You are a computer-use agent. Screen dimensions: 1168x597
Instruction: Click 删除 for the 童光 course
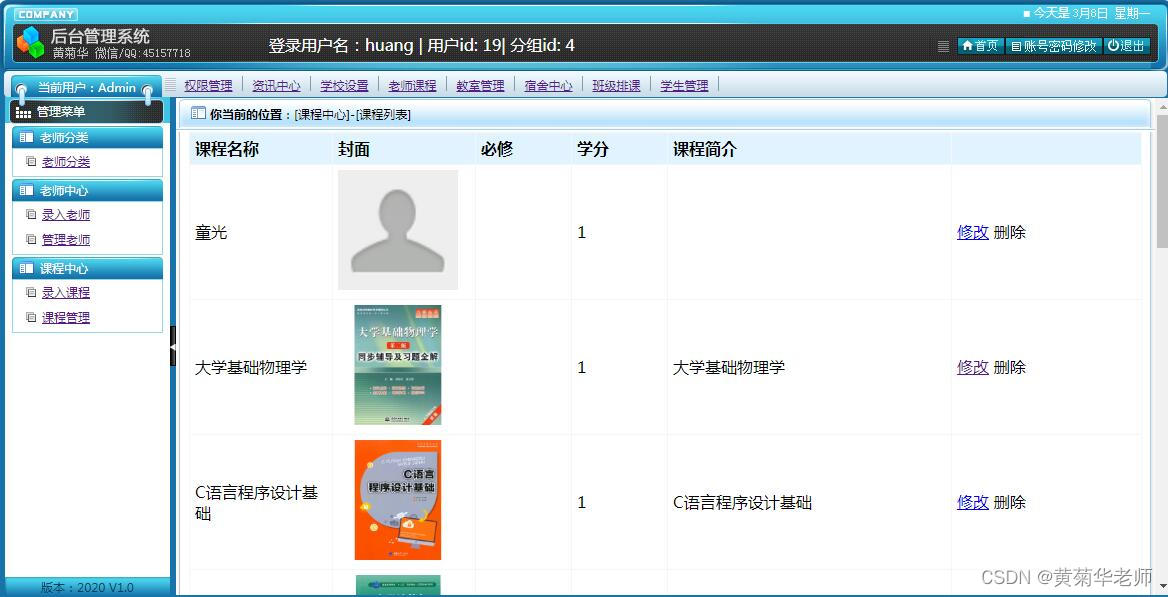(x=1009, y=233)
